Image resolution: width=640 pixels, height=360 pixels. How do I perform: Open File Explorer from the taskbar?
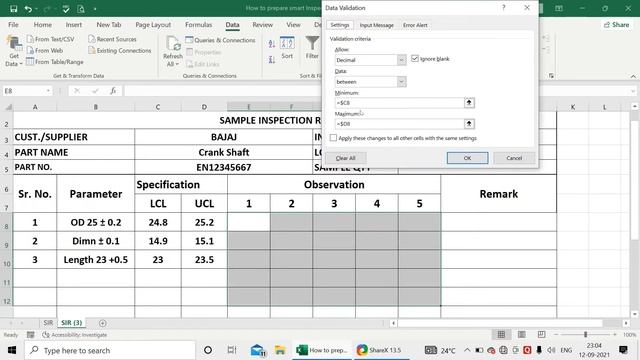(280, 350)
